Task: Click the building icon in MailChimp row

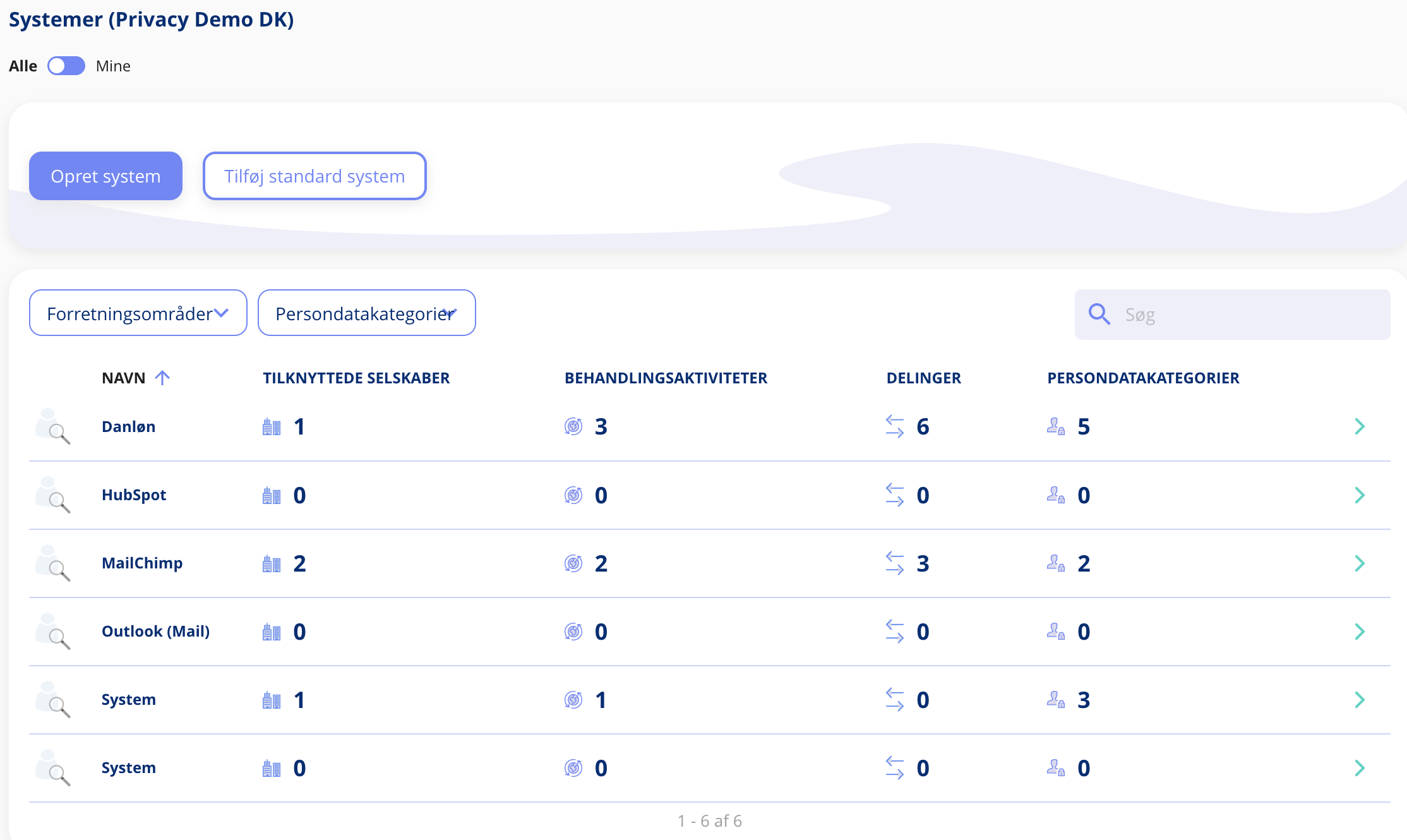Action: [x=272, y=563]
